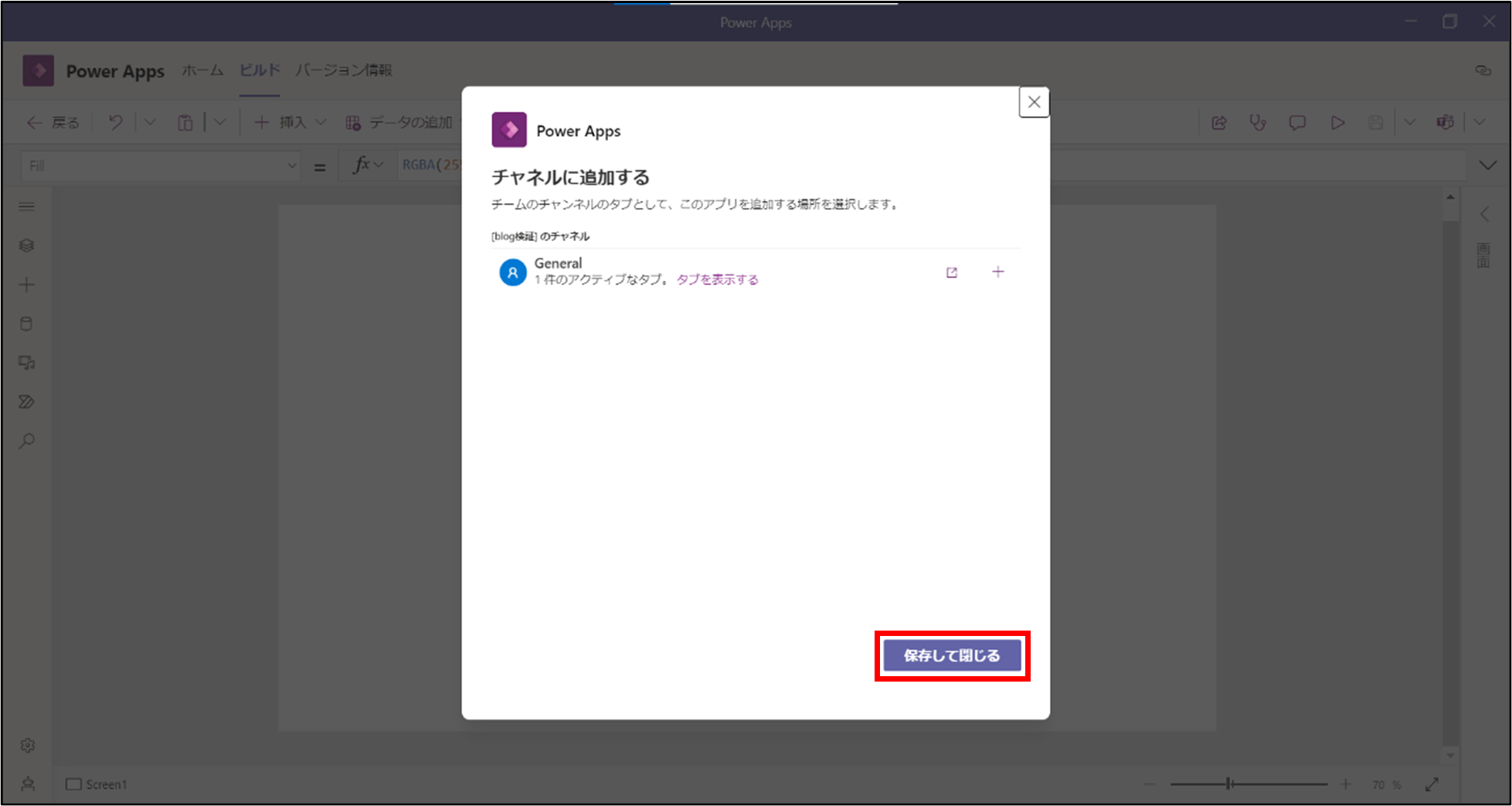Open the comments icon
The width and height of the screenshot is (1512, 806).
point(1297,122)
